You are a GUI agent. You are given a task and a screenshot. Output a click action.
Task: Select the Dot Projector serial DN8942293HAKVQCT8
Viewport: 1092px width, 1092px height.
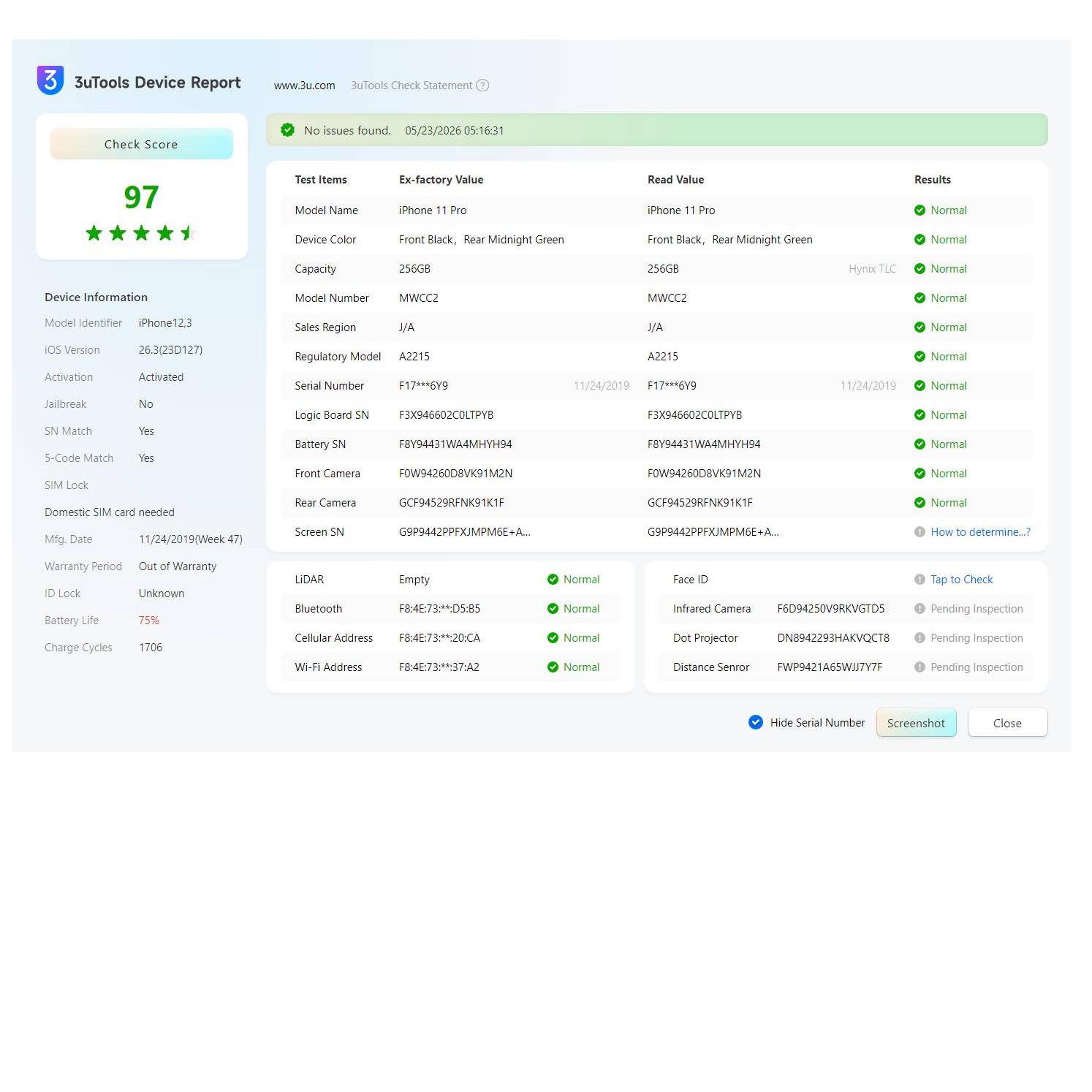[833, 638]
